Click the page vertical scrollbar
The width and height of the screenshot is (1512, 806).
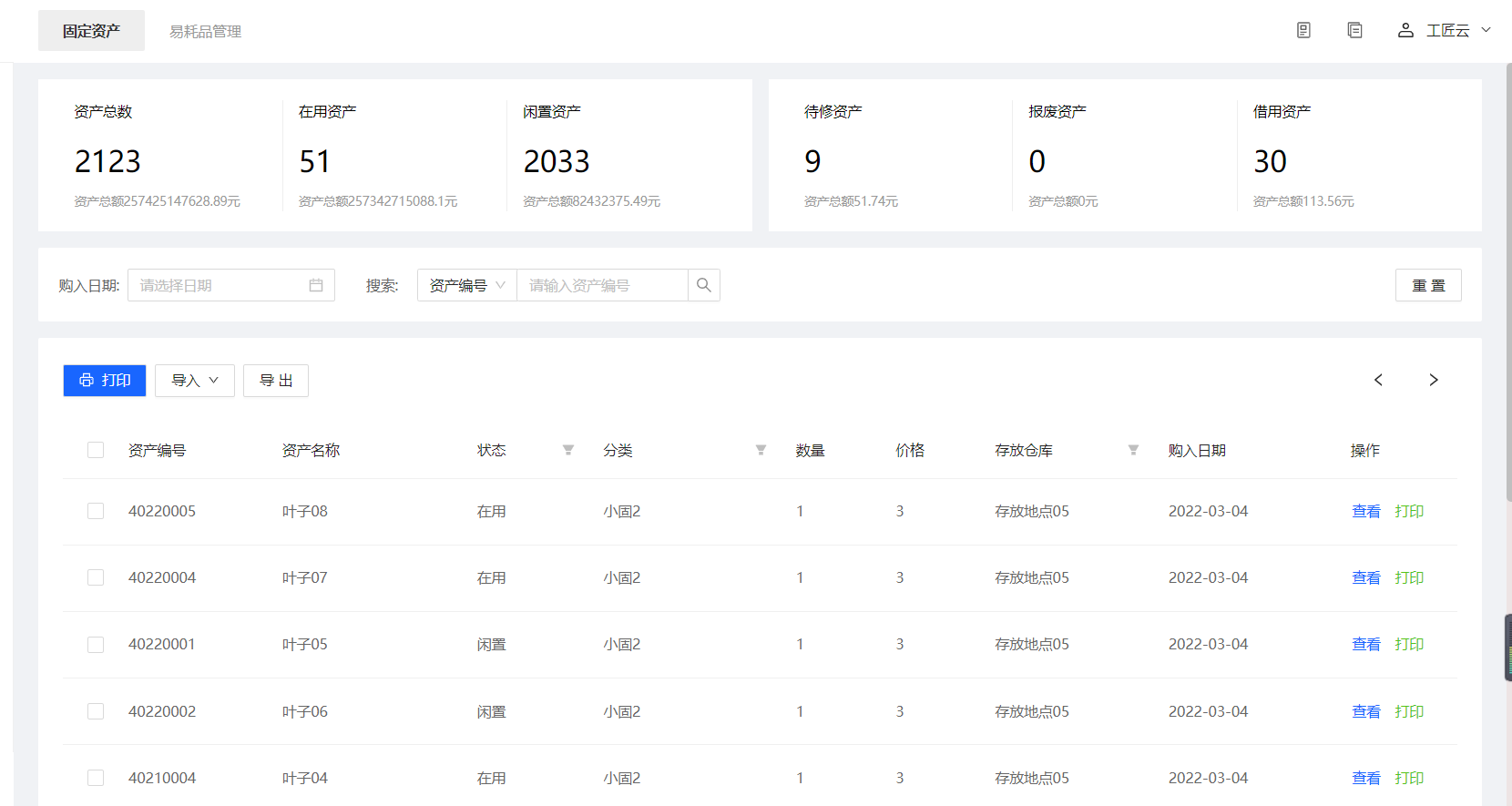tap(1508, 282)
